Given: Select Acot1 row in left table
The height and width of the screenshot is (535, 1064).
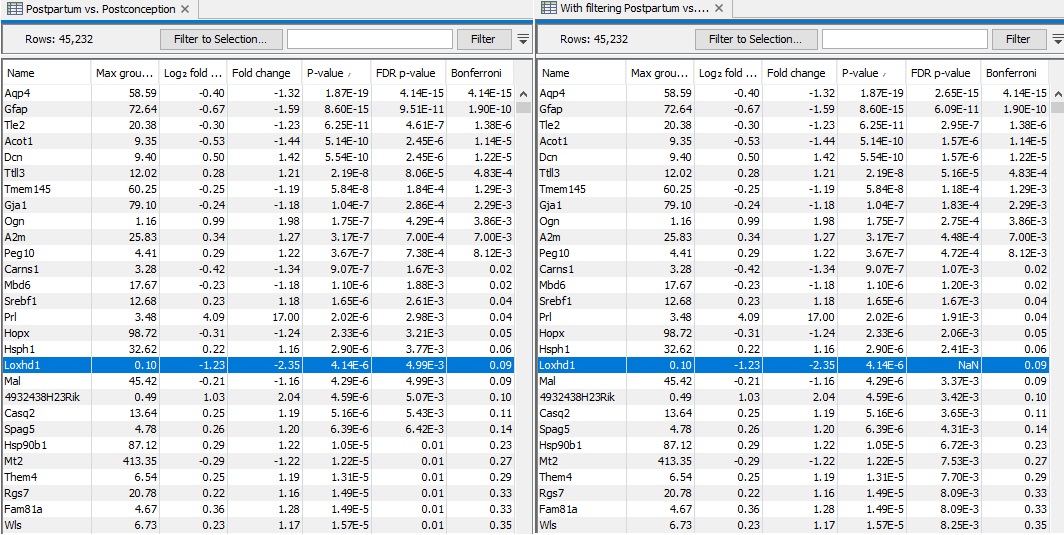Looking at the screenshot, I should tap(259, 141).
